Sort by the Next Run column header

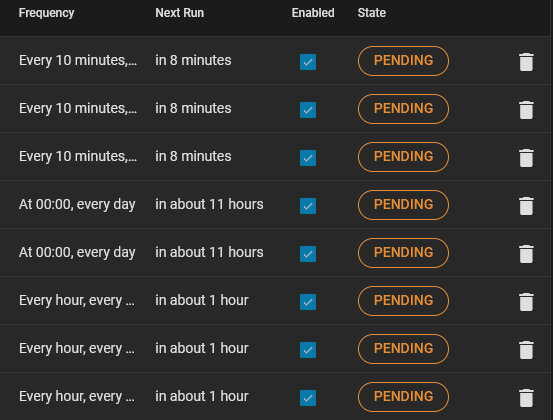[x=180, y=13]
